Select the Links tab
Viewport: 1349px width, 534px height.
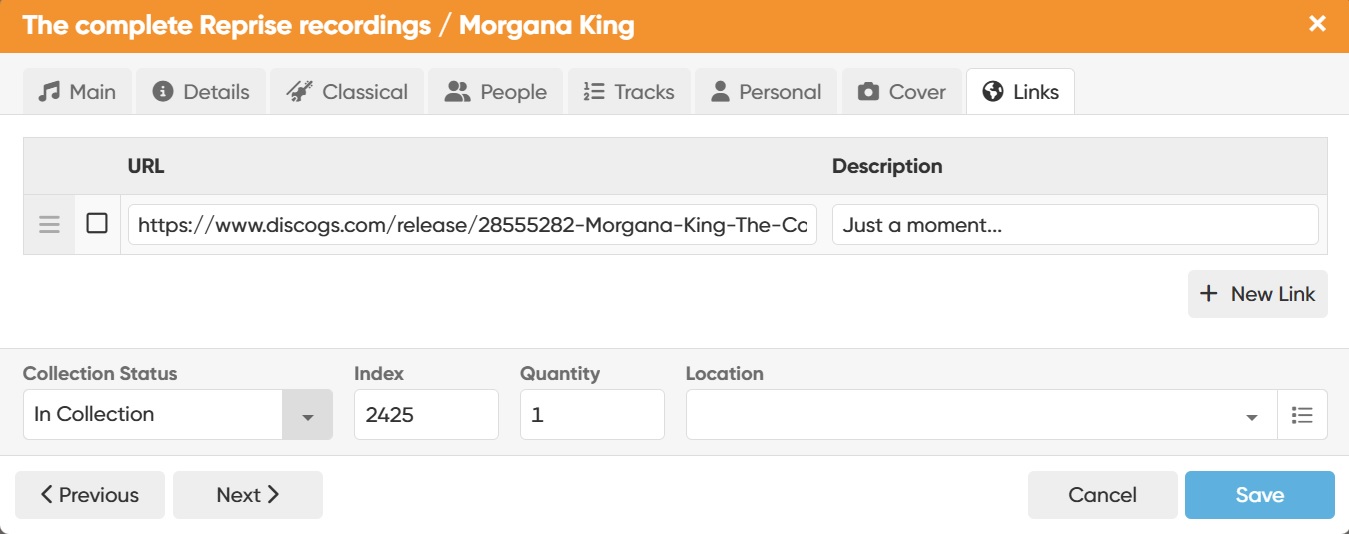[x=1020, y=92]
